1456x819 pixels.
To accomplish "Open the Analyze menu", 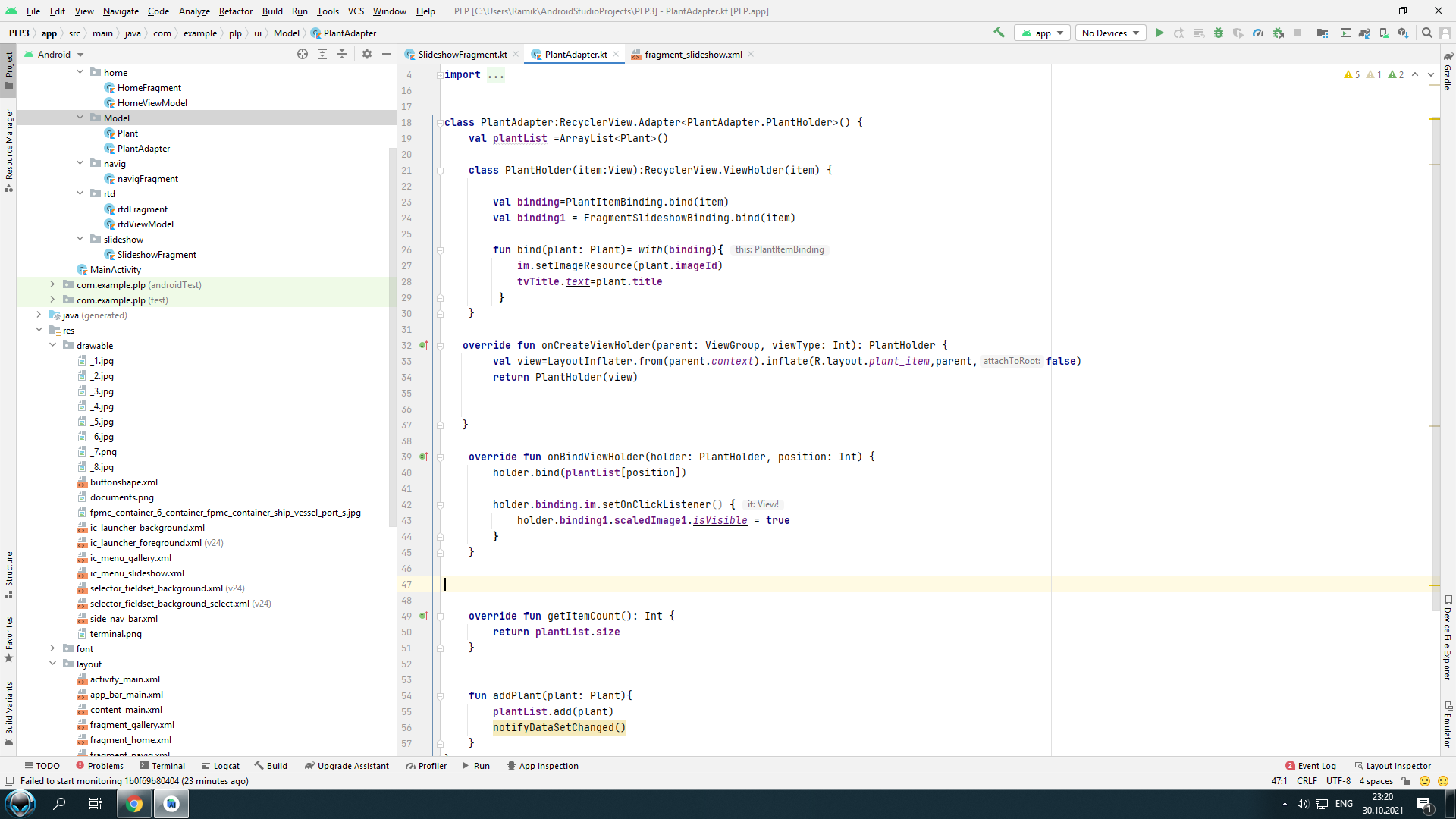I will [x=194, y=11].
